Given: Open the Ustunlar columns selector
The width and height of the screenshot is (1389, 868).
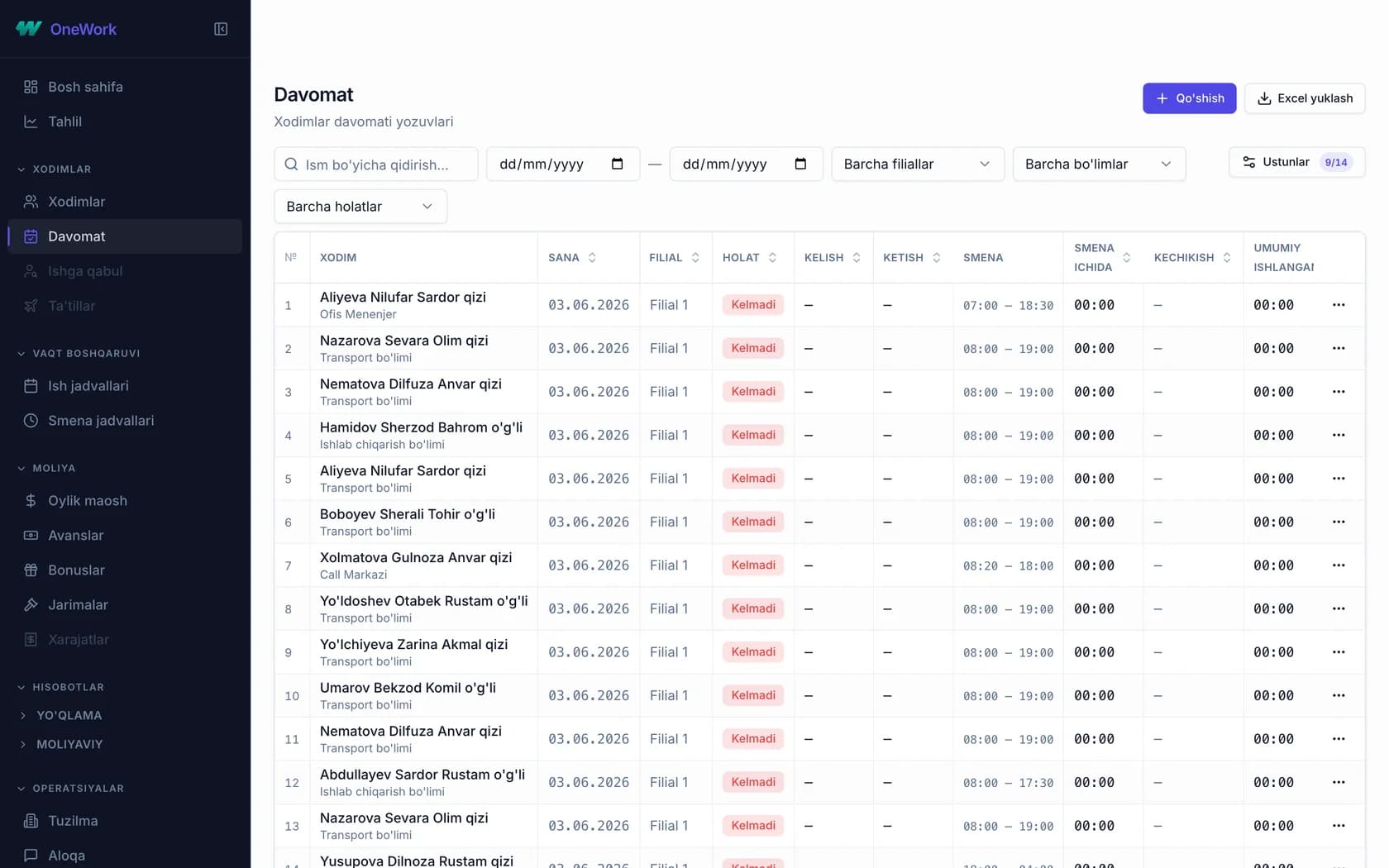Looking at the screenshot, I should pyautogui.click(x=1296, y=162).
